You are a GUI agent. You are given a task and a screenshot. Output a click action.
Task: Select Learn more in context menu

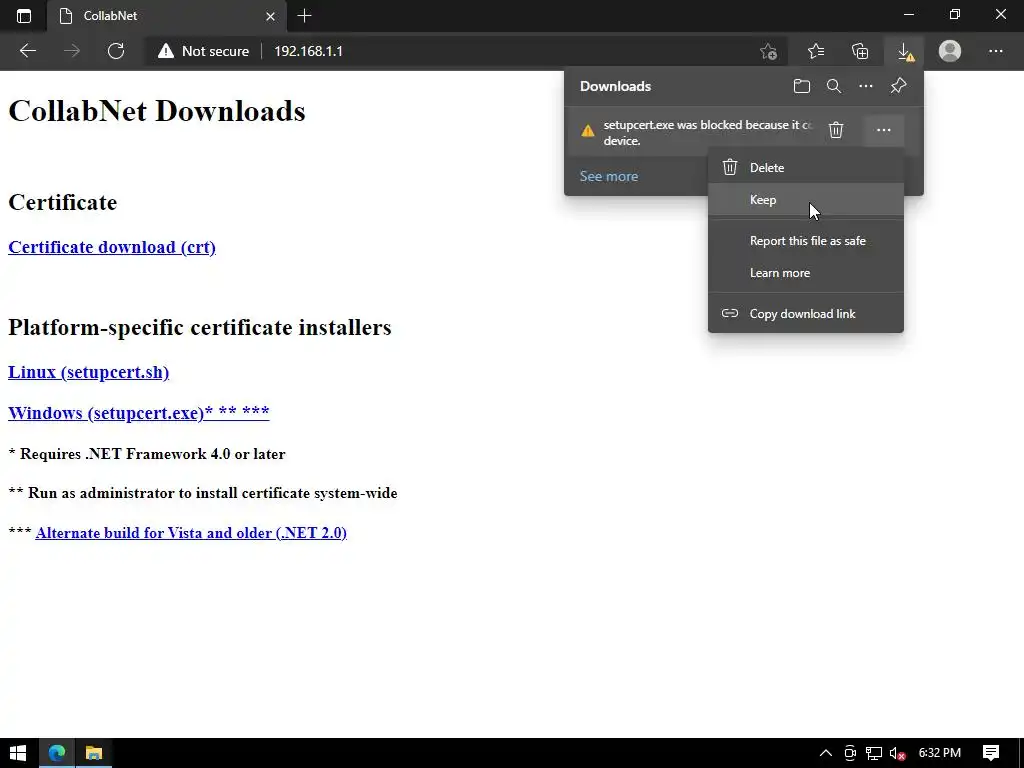(806, 273)
